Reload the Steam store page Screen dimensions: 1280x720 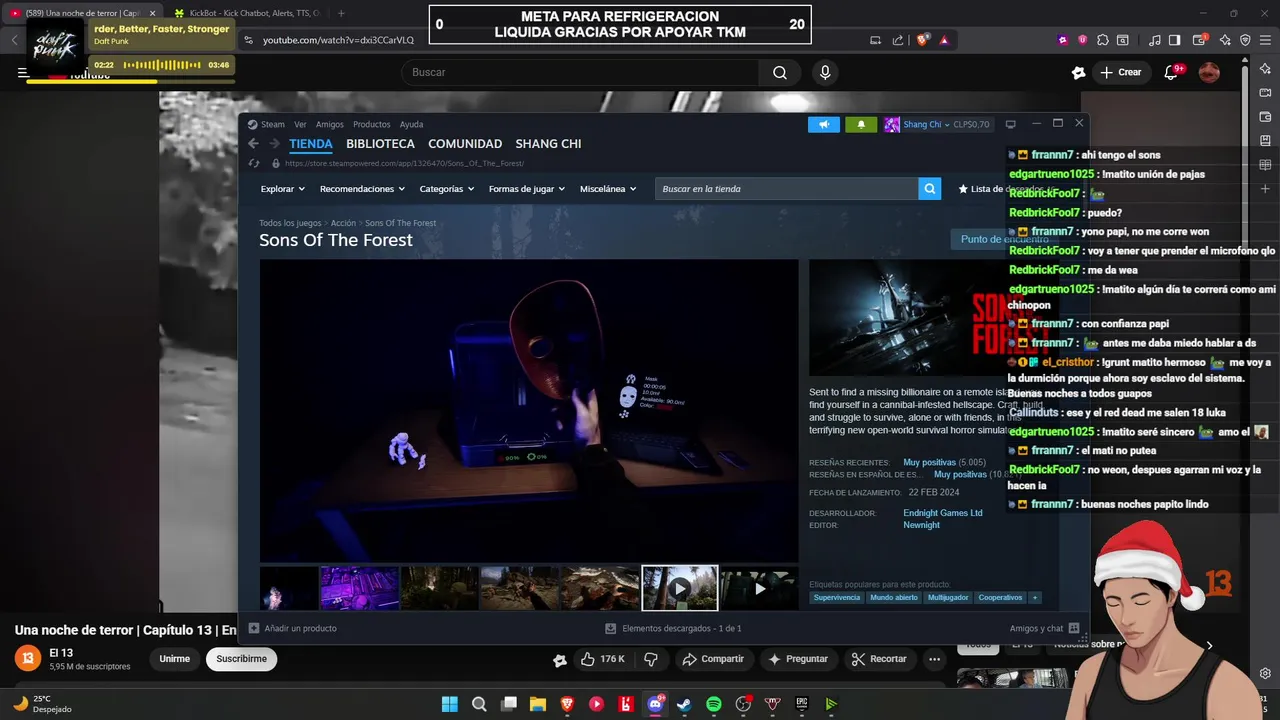click(x=253, y=163)
